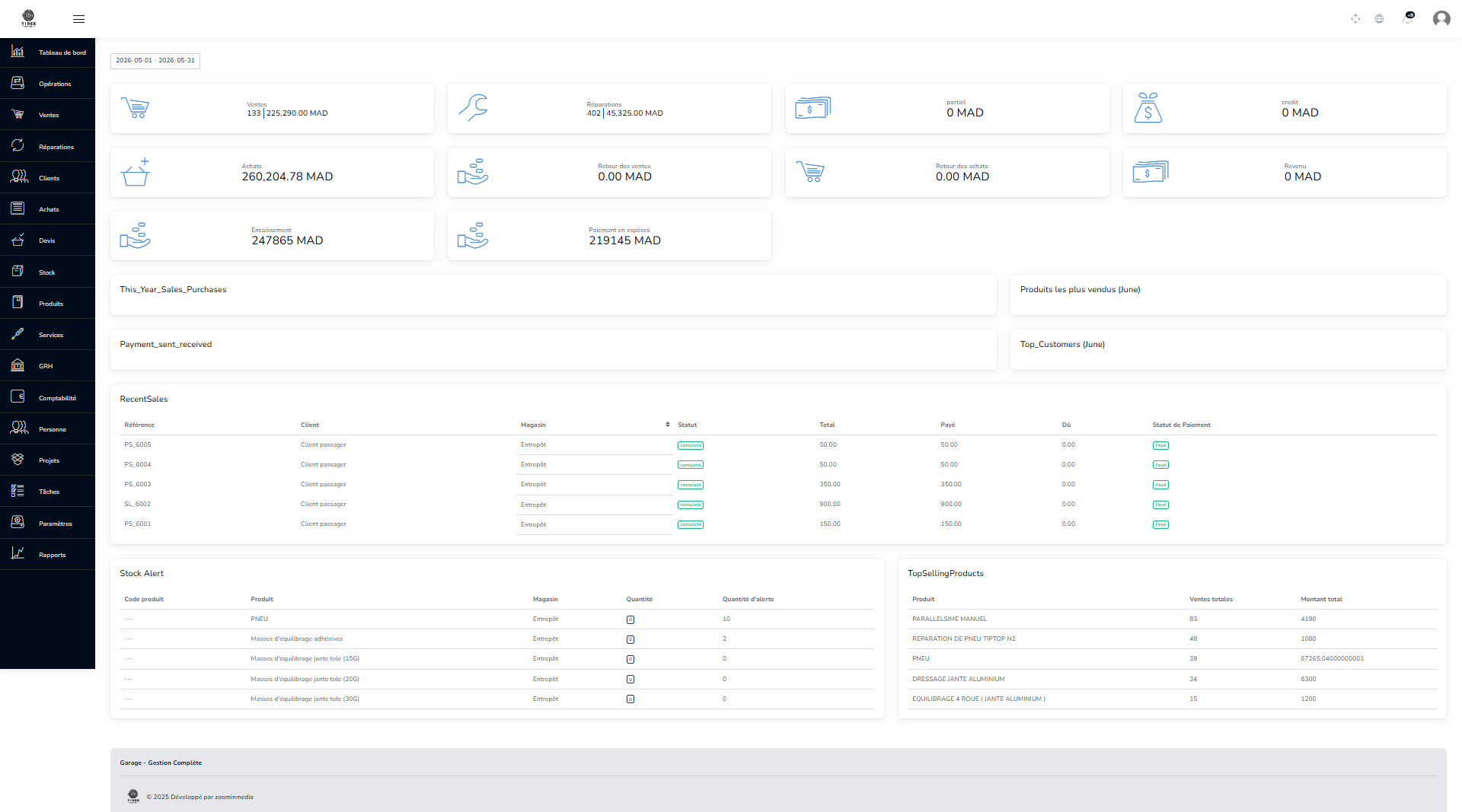Image resolution: width=1462 pixels, height=812 pixels.
Task: Click the Rapports chart icon
Action: tap(18, 554)
